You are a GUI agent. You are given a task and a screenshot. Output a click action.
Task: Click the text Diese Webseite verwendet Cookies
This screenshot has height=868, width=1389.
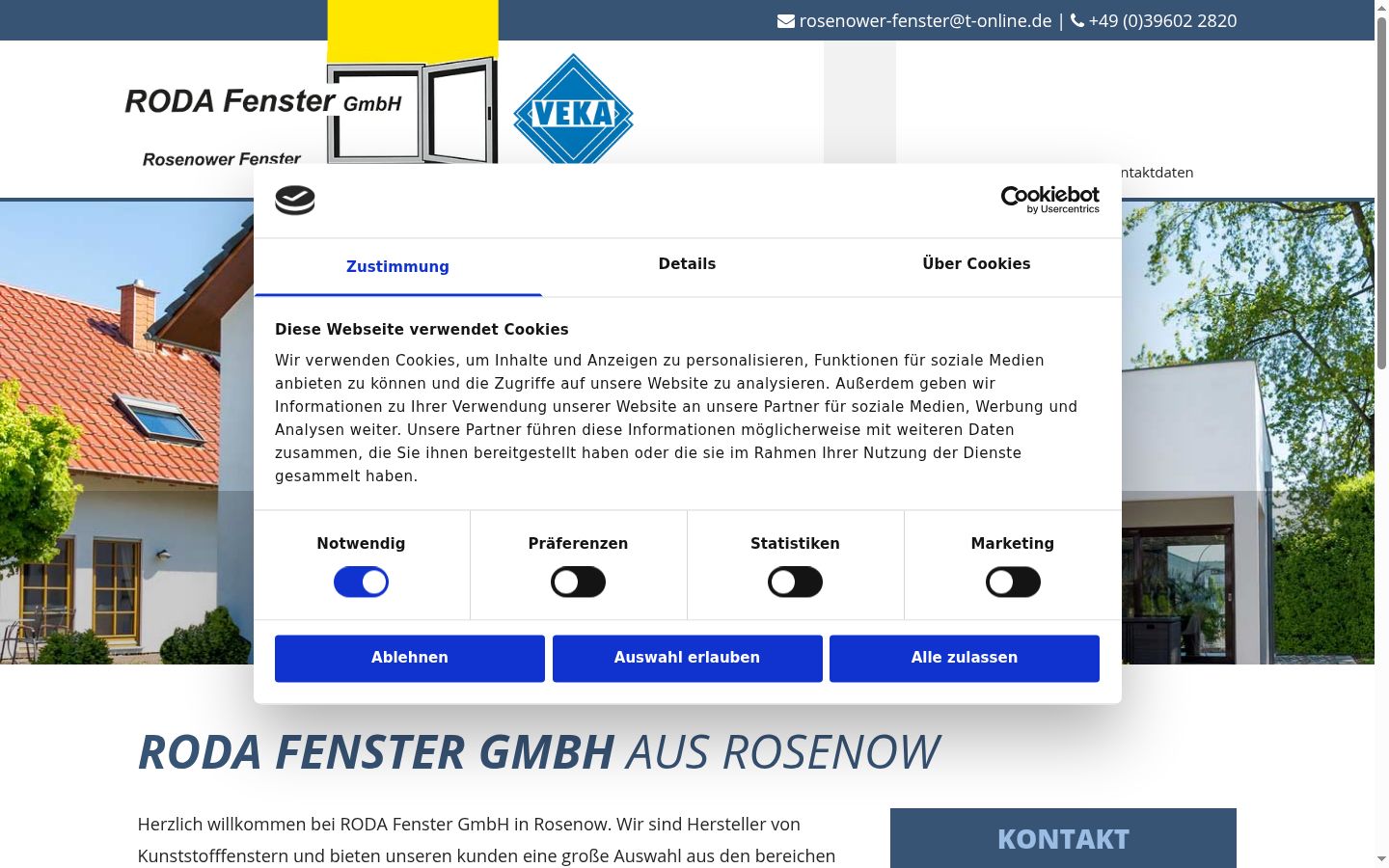click(422, 330)
